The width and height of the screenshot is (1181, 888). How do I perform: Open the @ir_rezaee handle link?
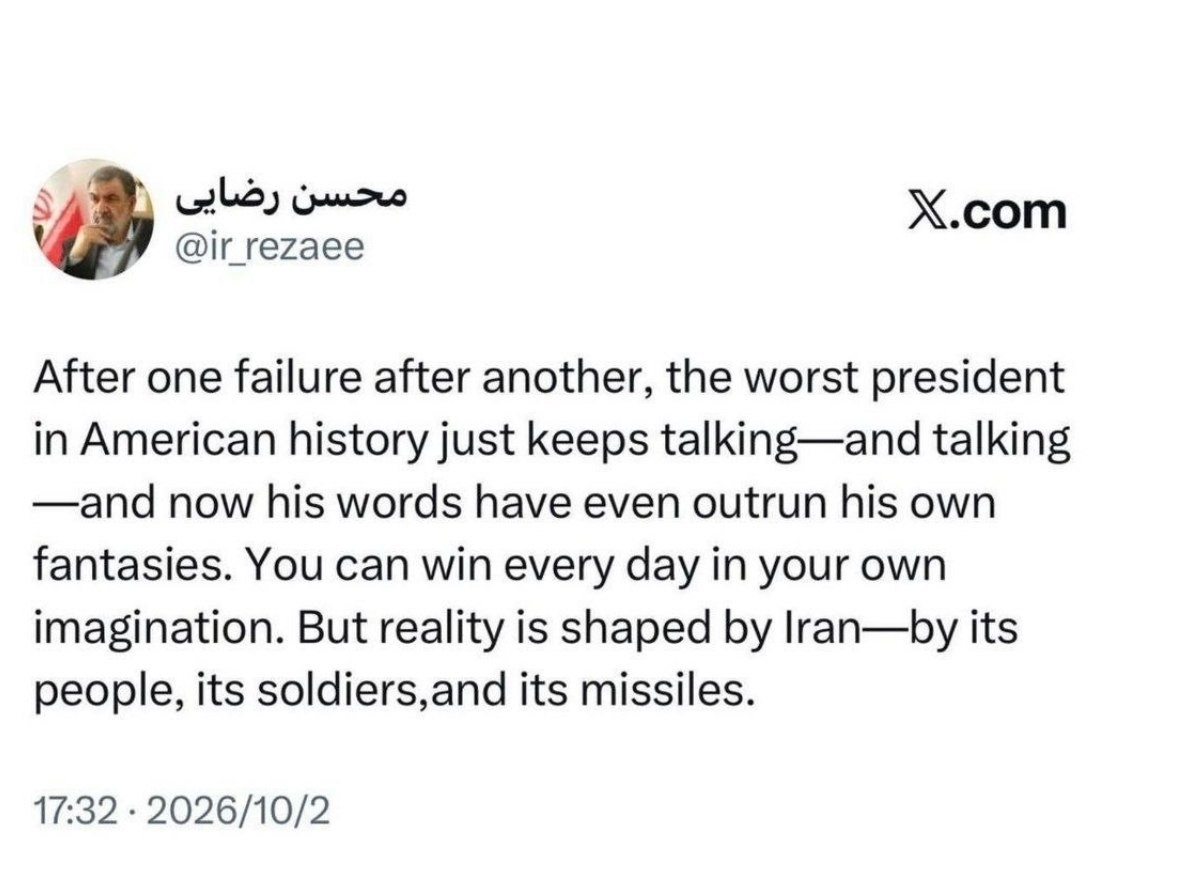click(x=269, y=247)
